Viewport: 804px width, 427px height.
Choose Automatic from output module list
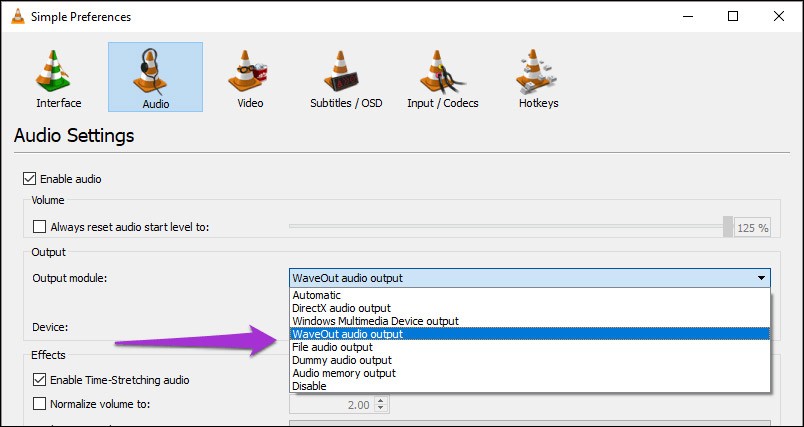click(x=316, y=295)
